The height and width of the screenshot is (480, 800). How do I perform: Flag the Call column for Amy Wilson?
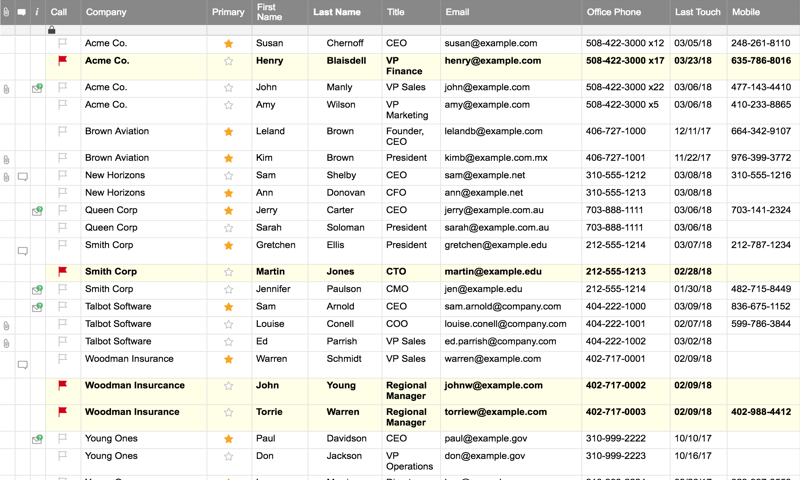[63, 105]
